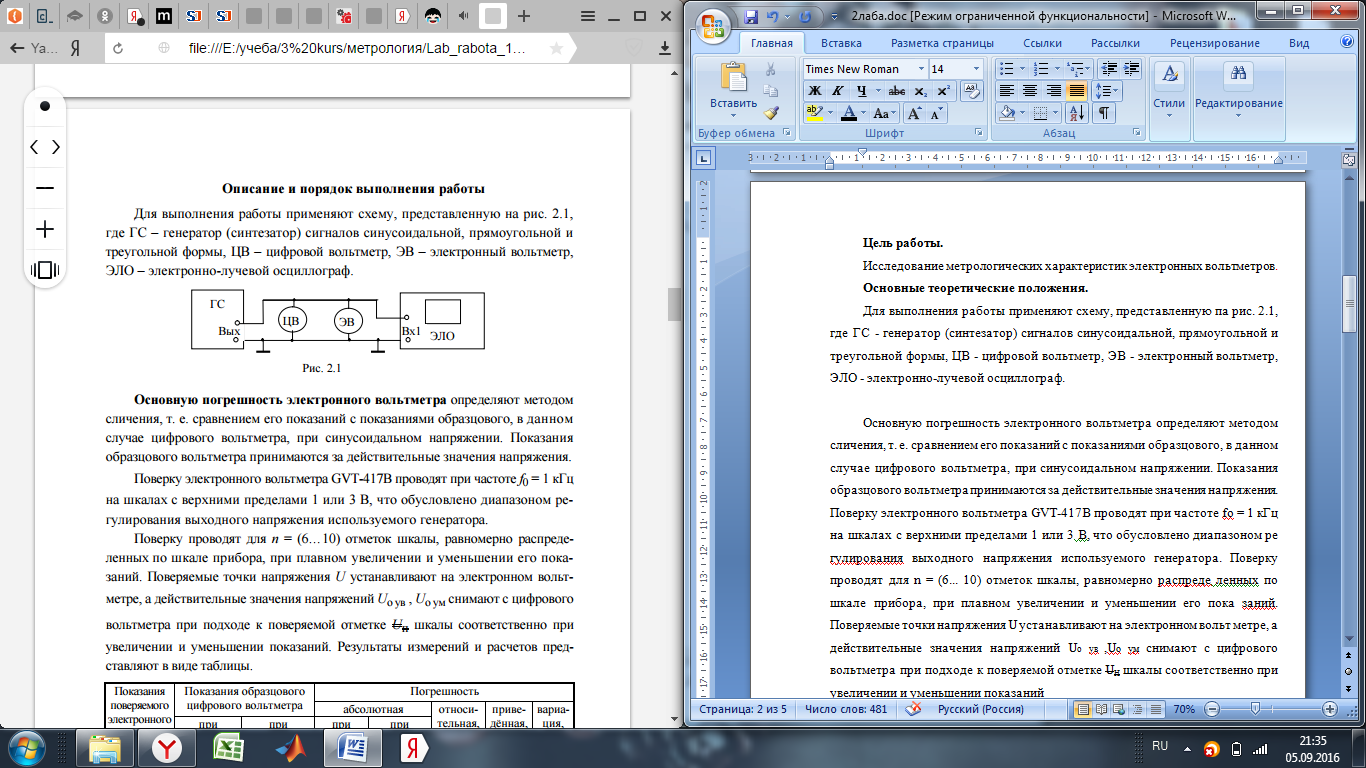
Task: Click the tab stop selector on ruler
Action: 703,157
